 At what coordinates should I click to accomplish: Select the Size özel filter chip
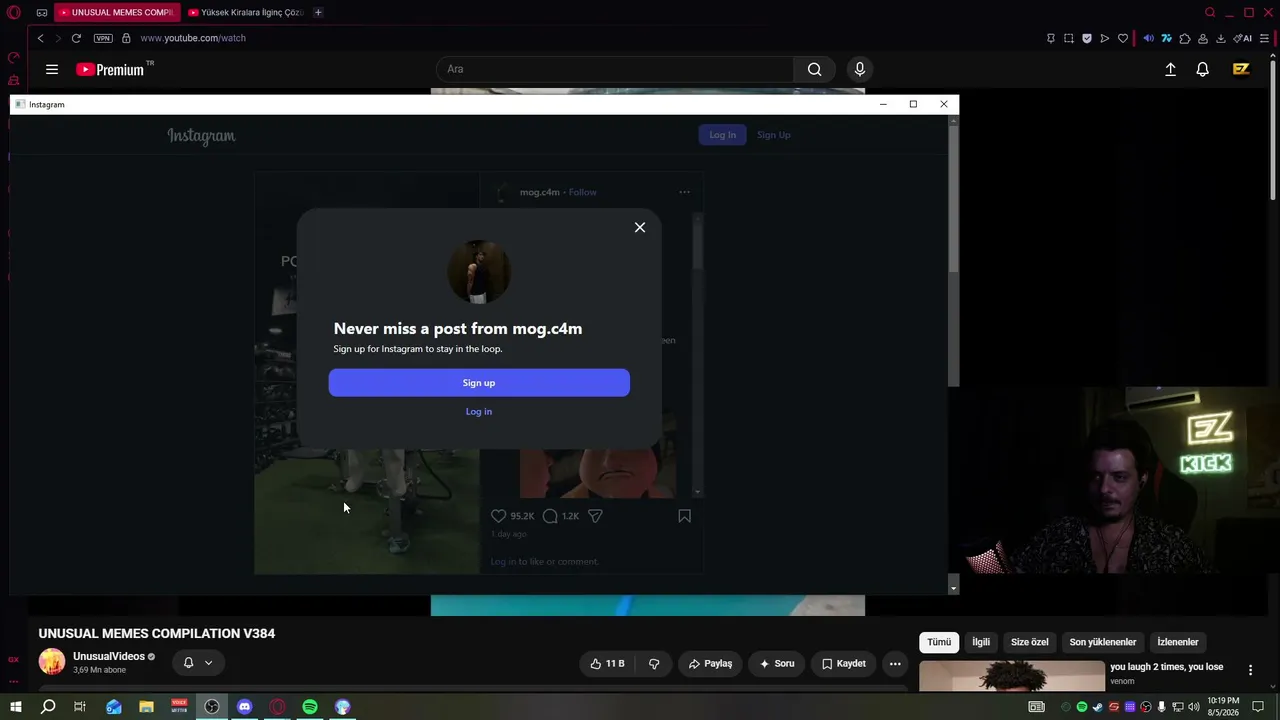pyautogui.click(x=1030, y=642)
